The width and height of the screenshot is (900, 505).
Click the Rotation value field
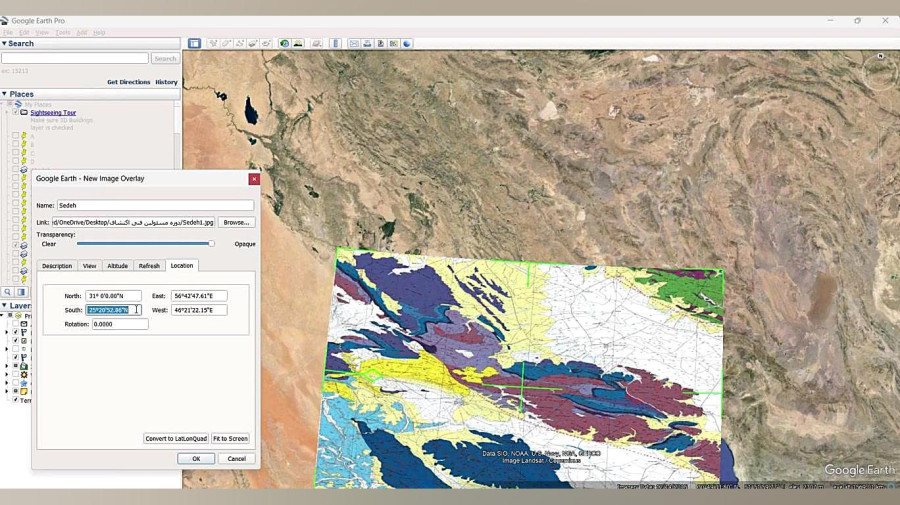120,324
